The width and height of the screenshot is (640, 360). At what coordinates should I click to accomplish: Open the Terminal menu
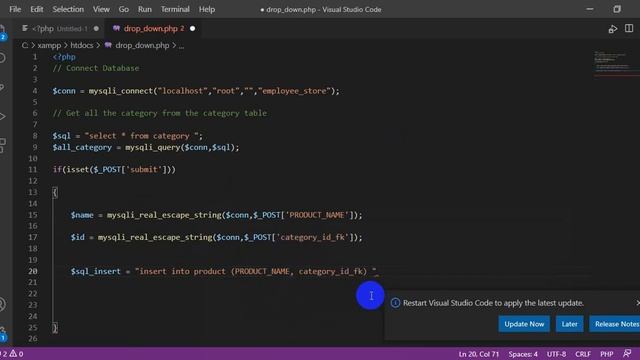175,9
